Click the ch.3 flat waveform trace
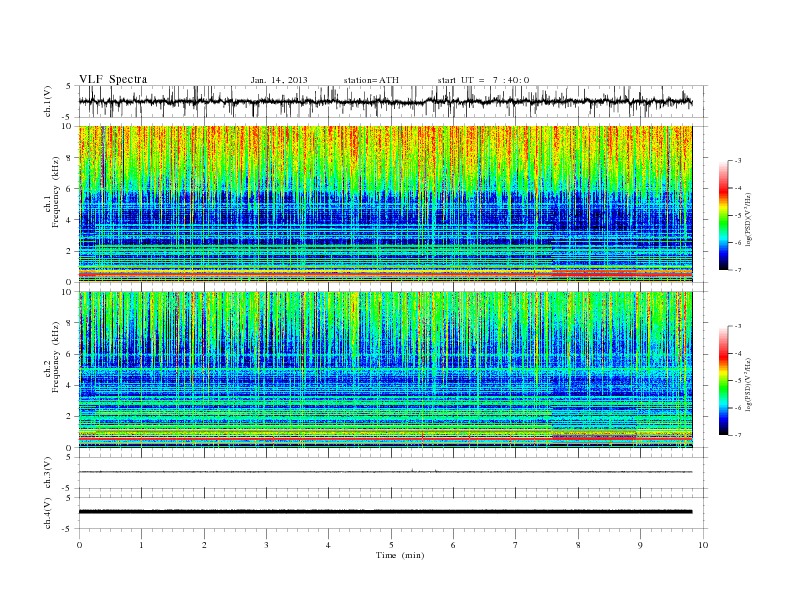 pyautogui.click(x=385, y=472)
